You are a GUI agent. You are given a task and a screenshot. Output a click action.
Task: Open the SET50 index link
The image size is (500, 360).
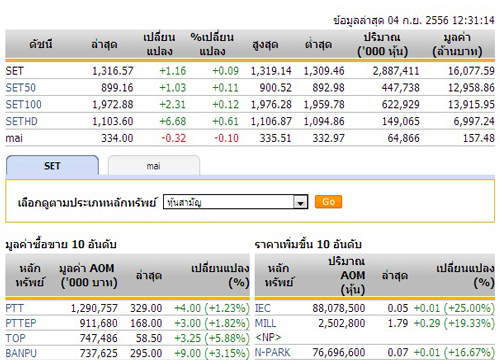tap(21, 88)
